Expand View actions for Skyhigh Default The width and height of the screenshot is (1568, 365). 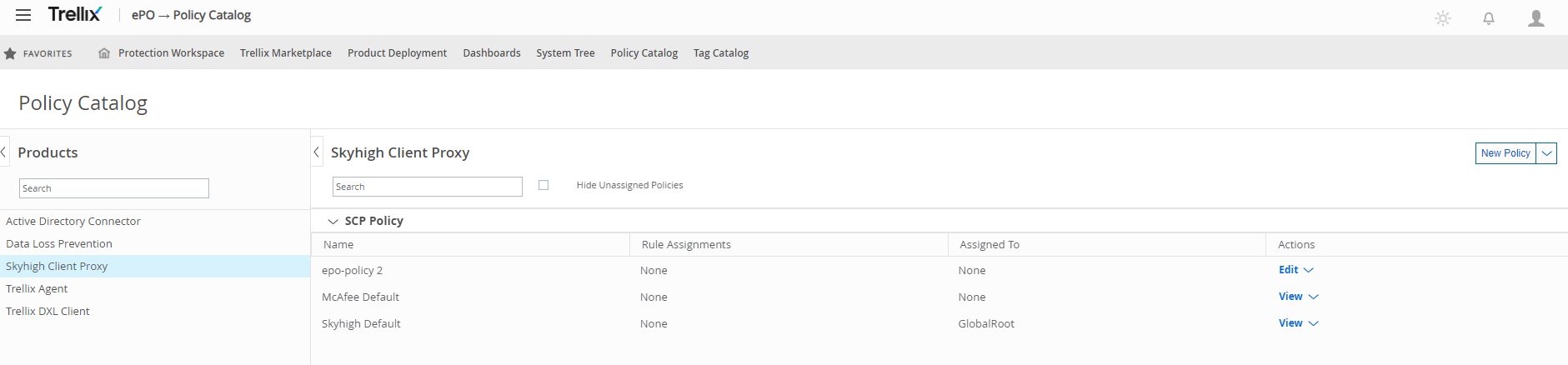click(x=1314, y=323)
